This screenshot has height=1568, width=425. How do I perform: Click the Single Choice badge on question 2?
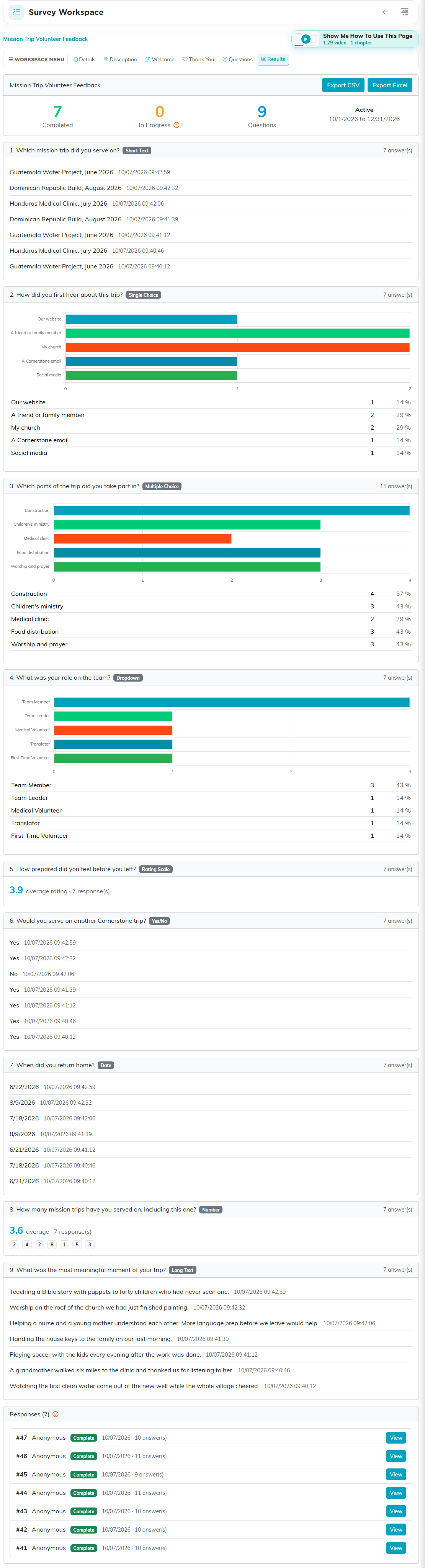pyautogui.click(x=143, y=294)
